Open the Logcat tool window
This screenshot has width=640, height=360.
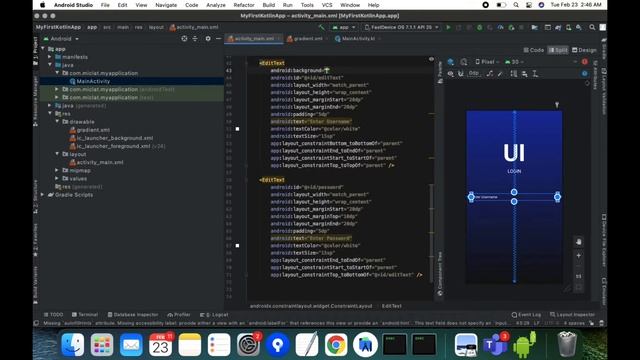(214, 315)
